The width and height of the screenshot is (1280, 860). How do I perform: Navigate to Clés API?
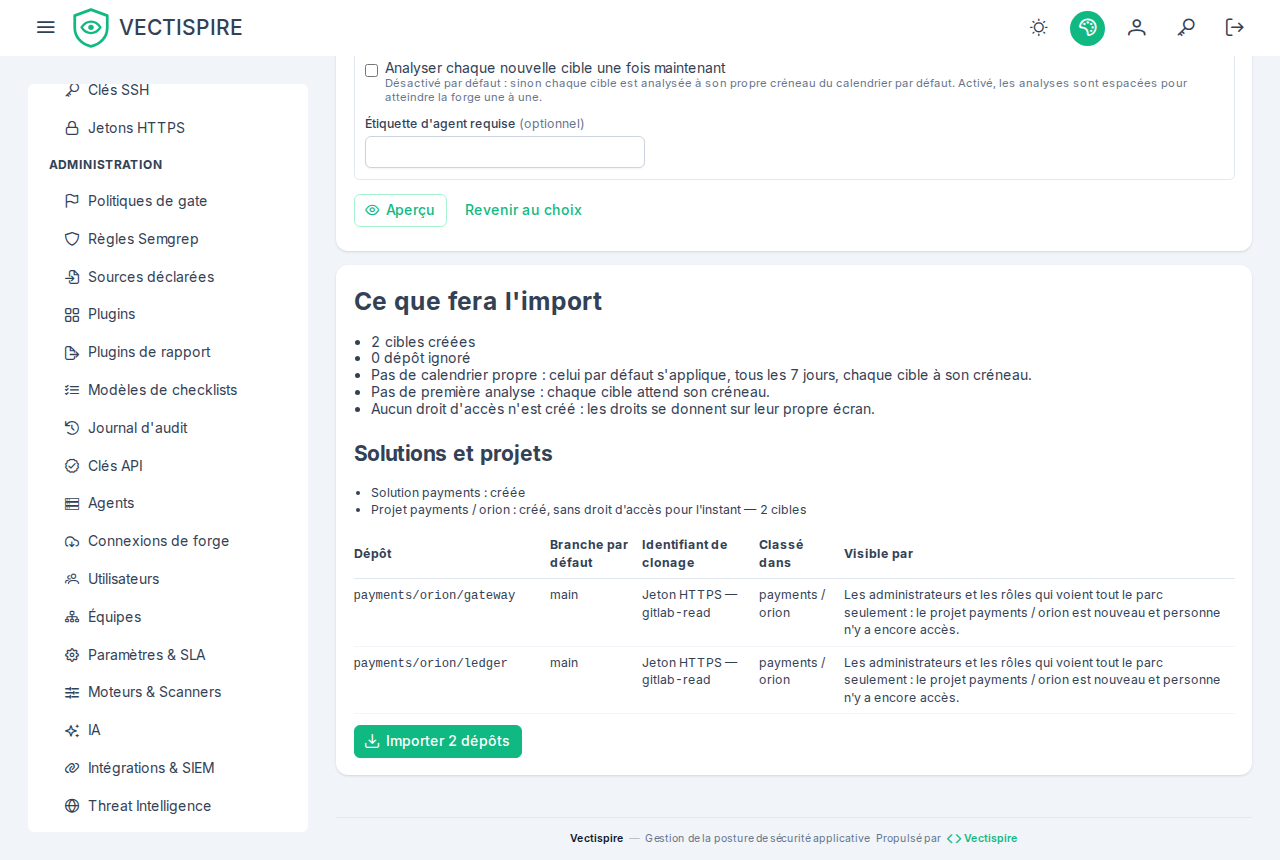click(168, 466)
